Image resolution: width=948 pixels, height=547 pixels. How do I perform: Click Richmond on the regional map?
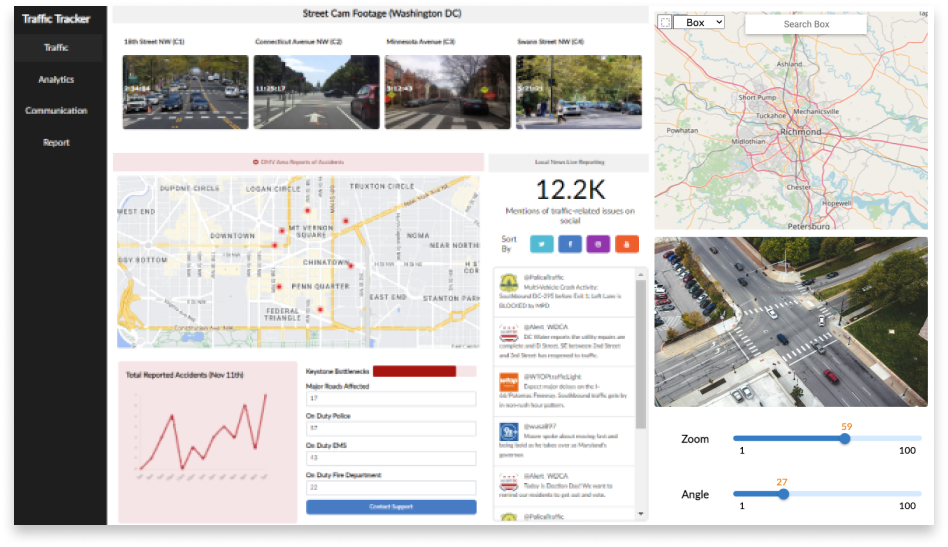[x=800, y=132]
